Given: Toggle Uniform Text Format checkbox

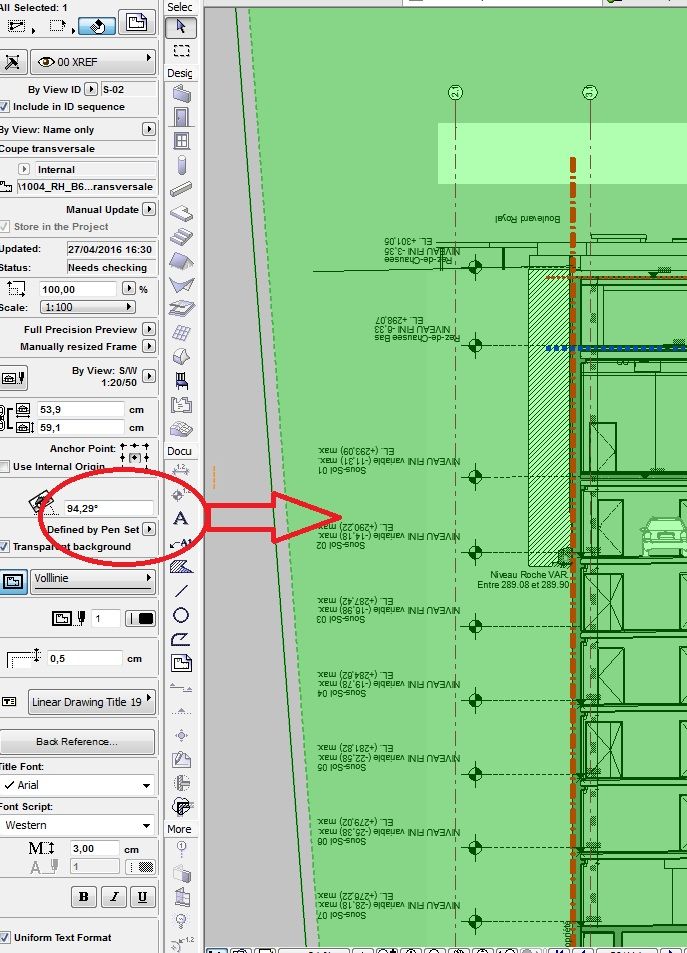Looking at the screenshot, I should tap(4, 937).
